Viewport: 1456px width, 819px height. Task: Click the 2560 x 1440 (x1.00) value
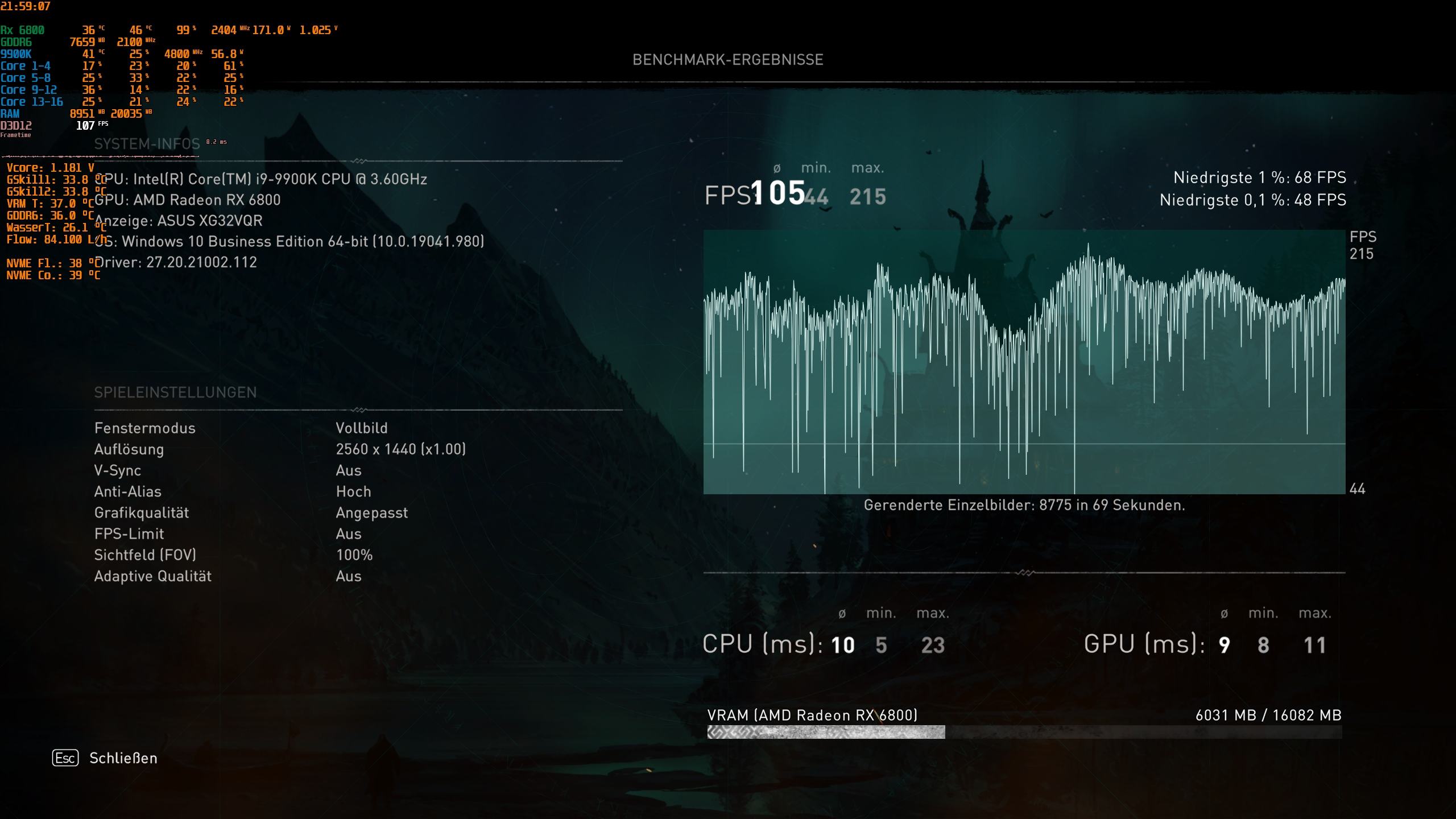pyautogui.click(x=401, y=449)
